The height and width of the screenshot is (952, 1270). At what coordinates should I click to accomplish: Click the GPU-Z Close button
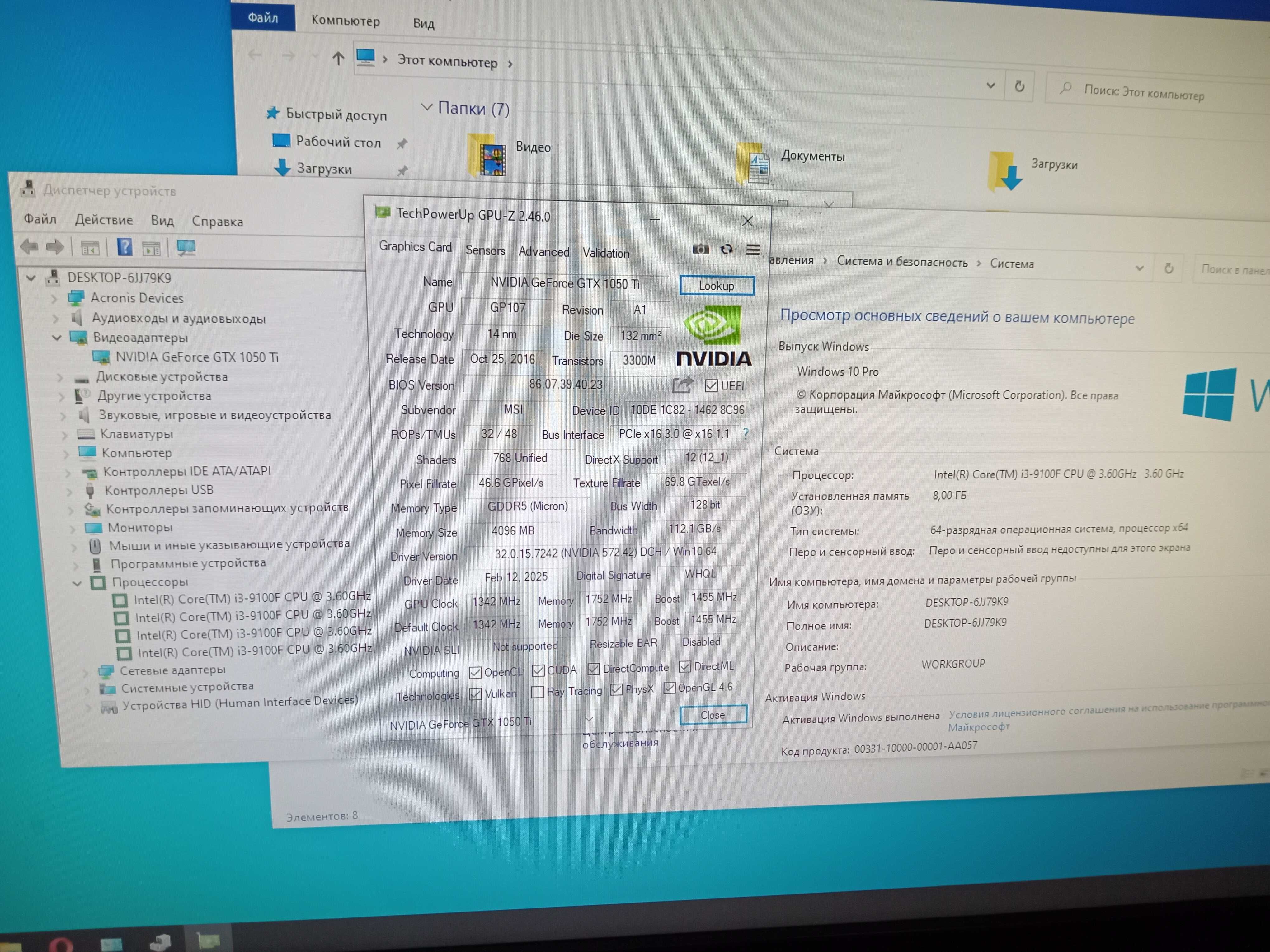(713, 715)
